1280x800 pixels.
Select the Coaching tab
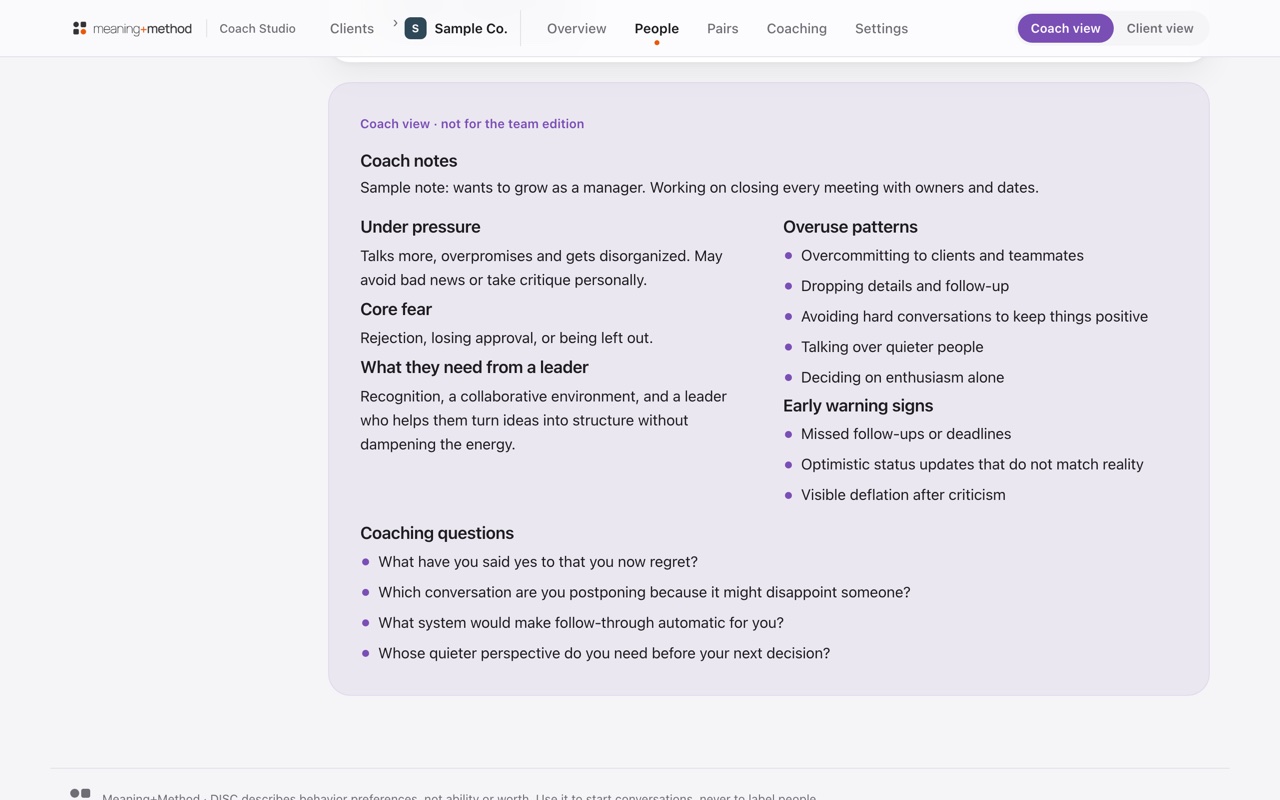coord(796,28)
